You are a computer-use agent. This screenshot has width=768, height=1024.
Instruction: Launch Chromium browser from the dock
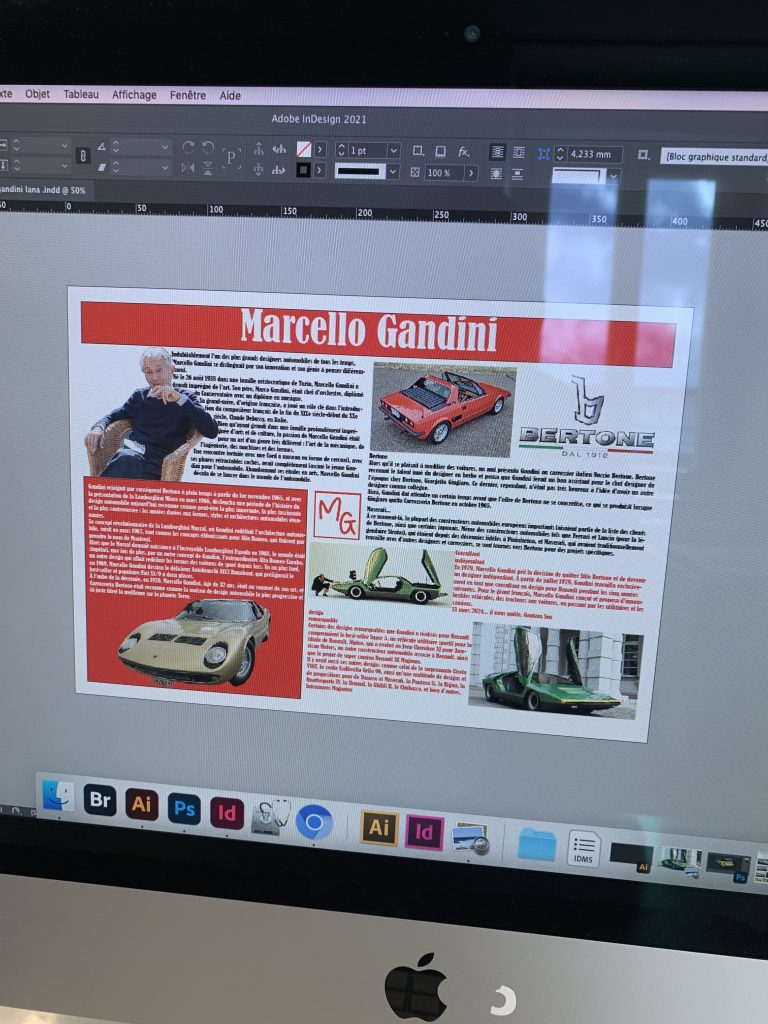click(314, 822)
